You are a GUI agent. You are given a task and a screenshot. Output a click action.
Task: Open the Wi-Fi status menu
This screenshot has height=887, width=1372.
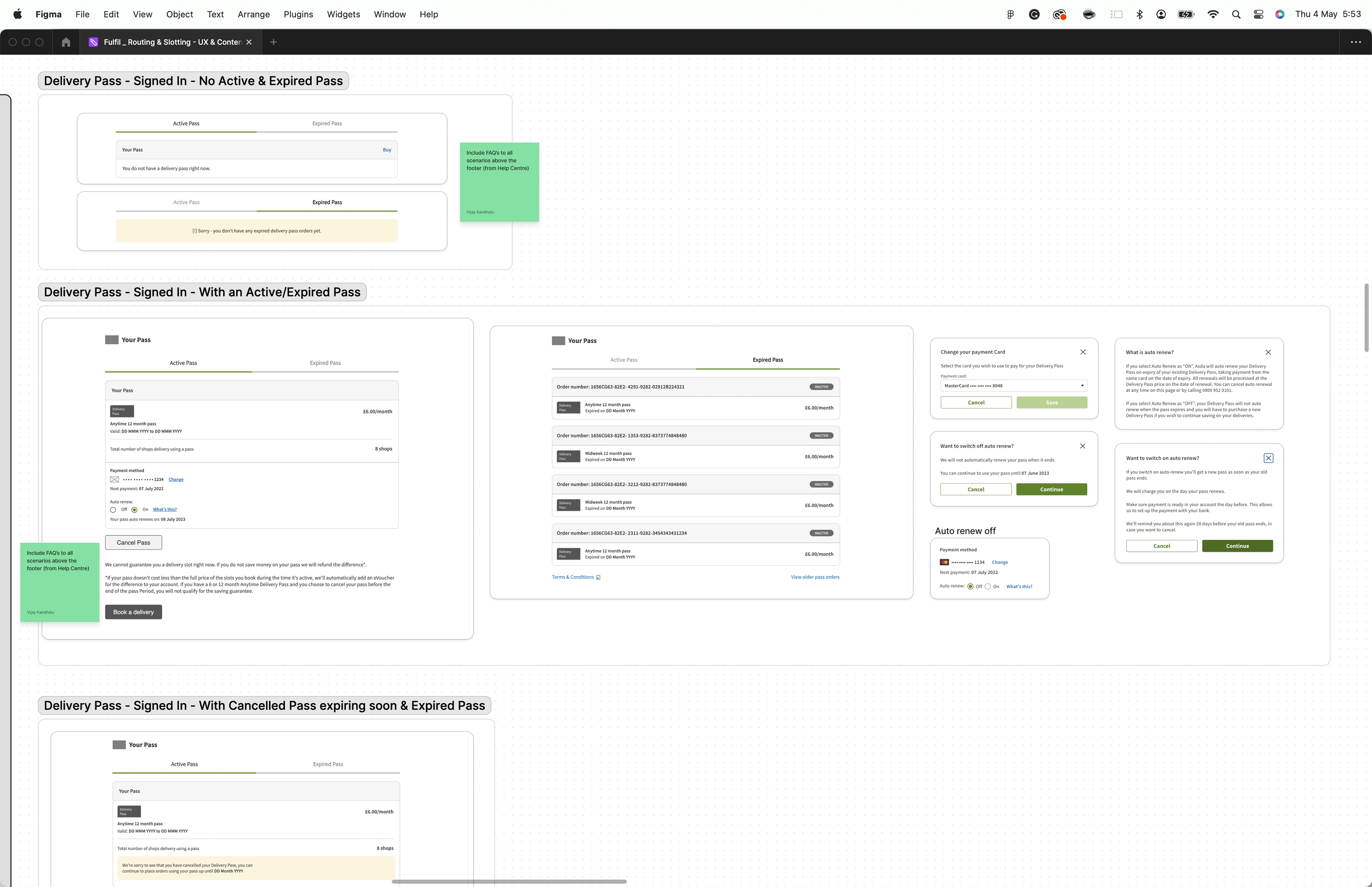point(1213,14)
